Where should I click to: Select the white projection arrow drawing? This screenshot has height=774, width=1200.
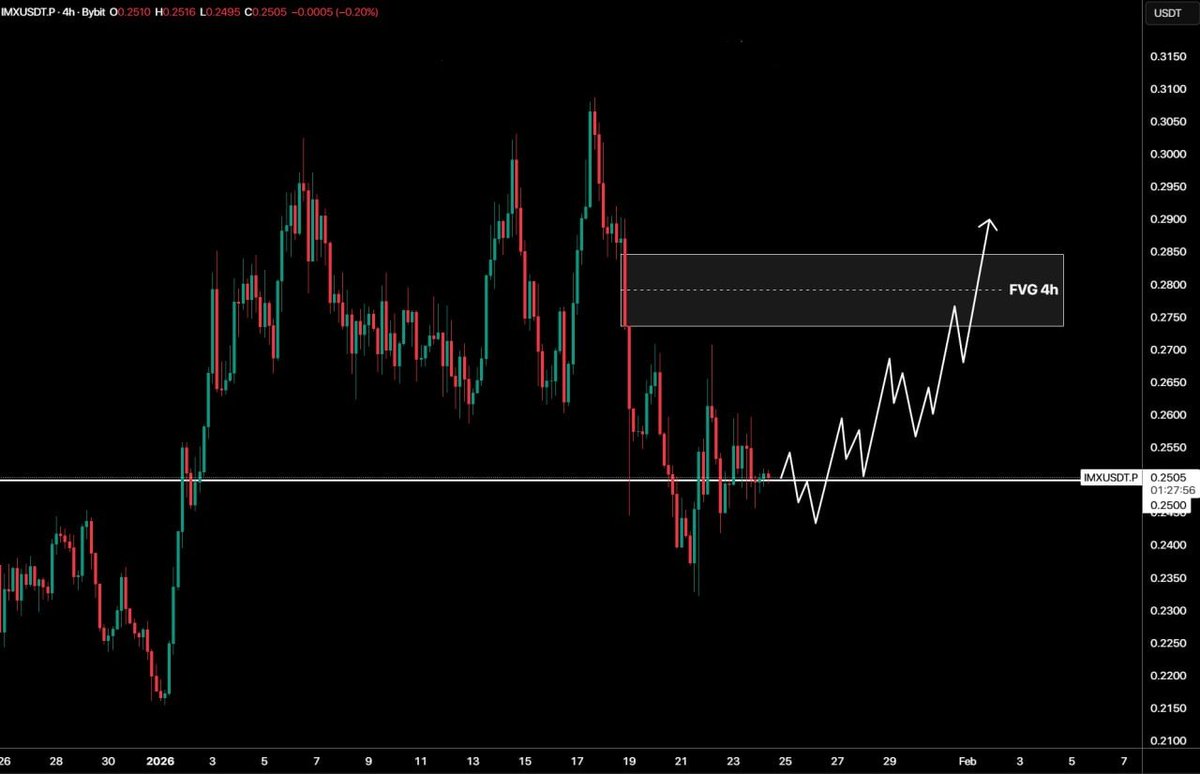pyautogui.click(x=988, y=228)
